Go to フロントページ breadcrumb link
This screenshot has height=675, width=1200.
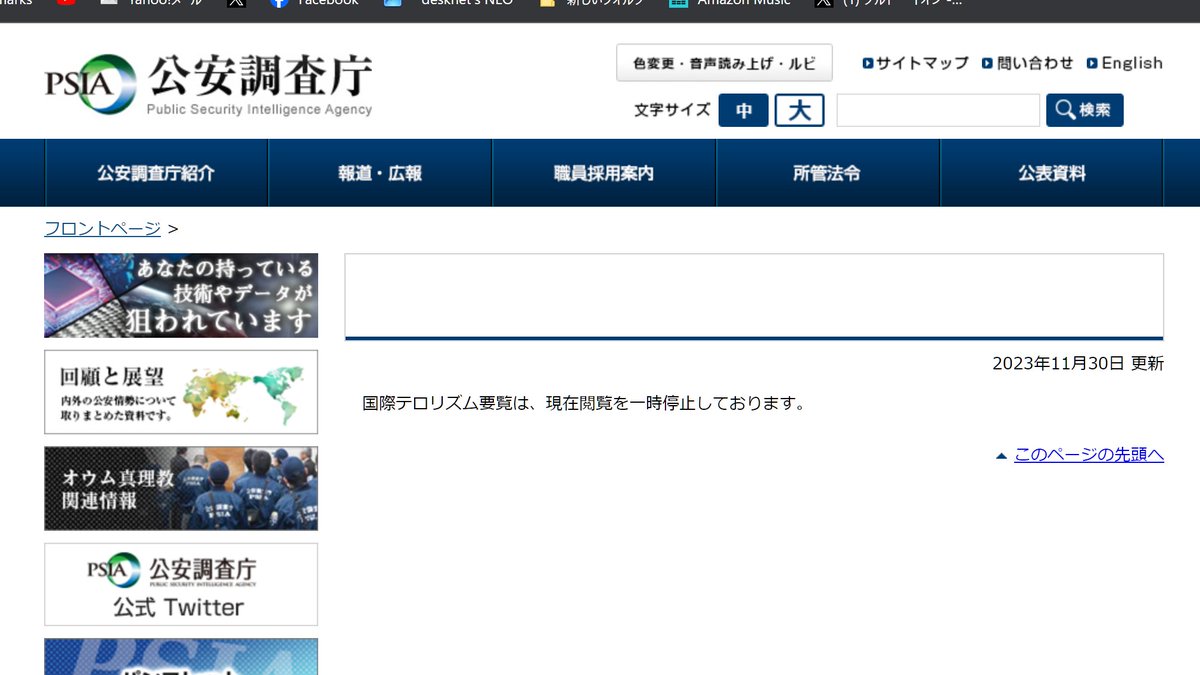102,228
